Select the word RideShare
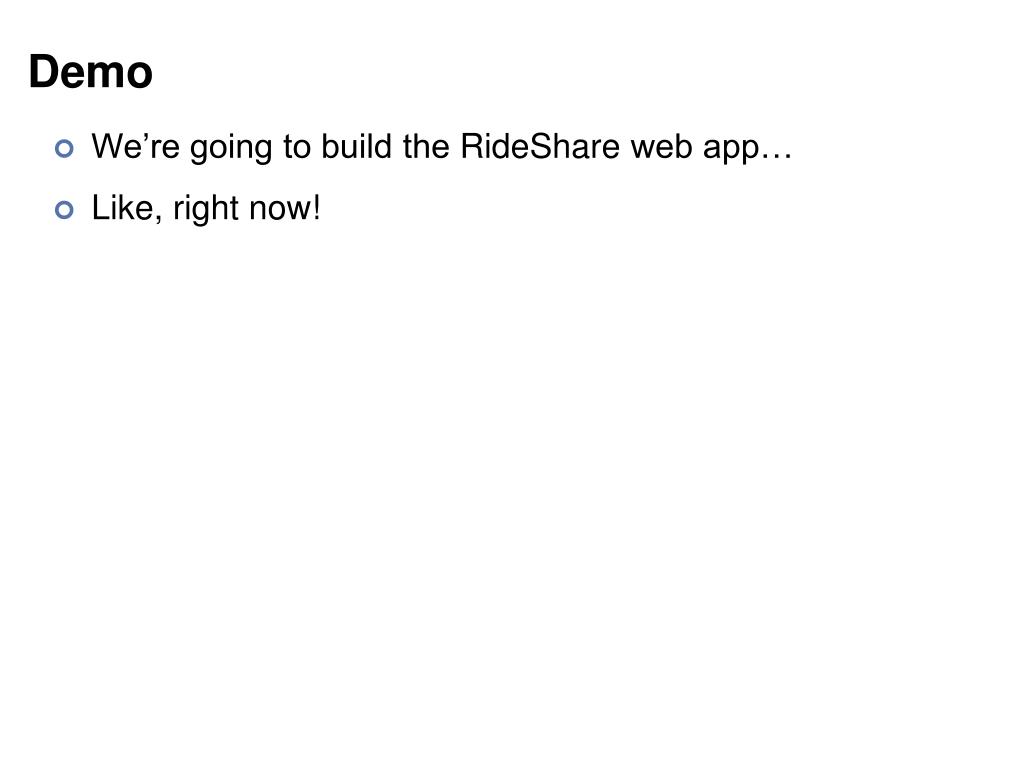1024x768 pixels. [540, 146]
